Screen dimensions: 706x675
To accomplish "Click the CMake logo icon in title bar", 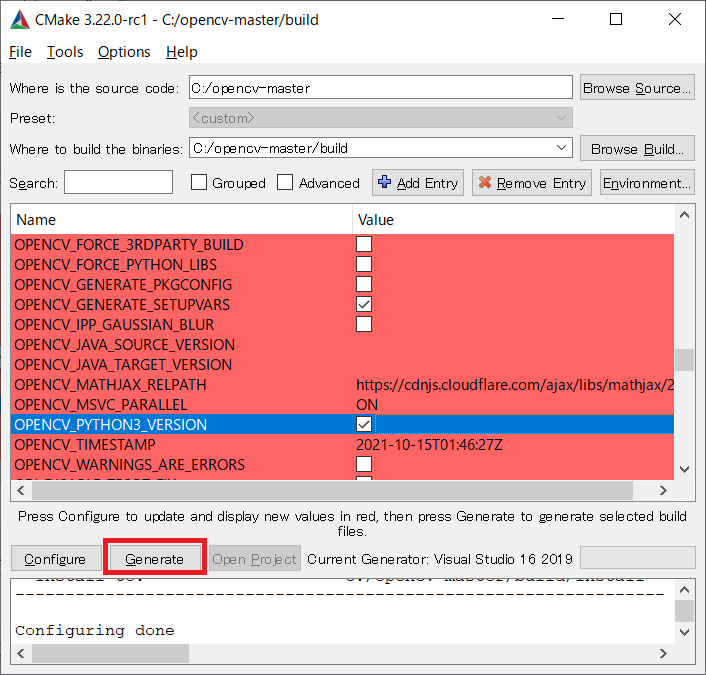I will pos(20,20).
